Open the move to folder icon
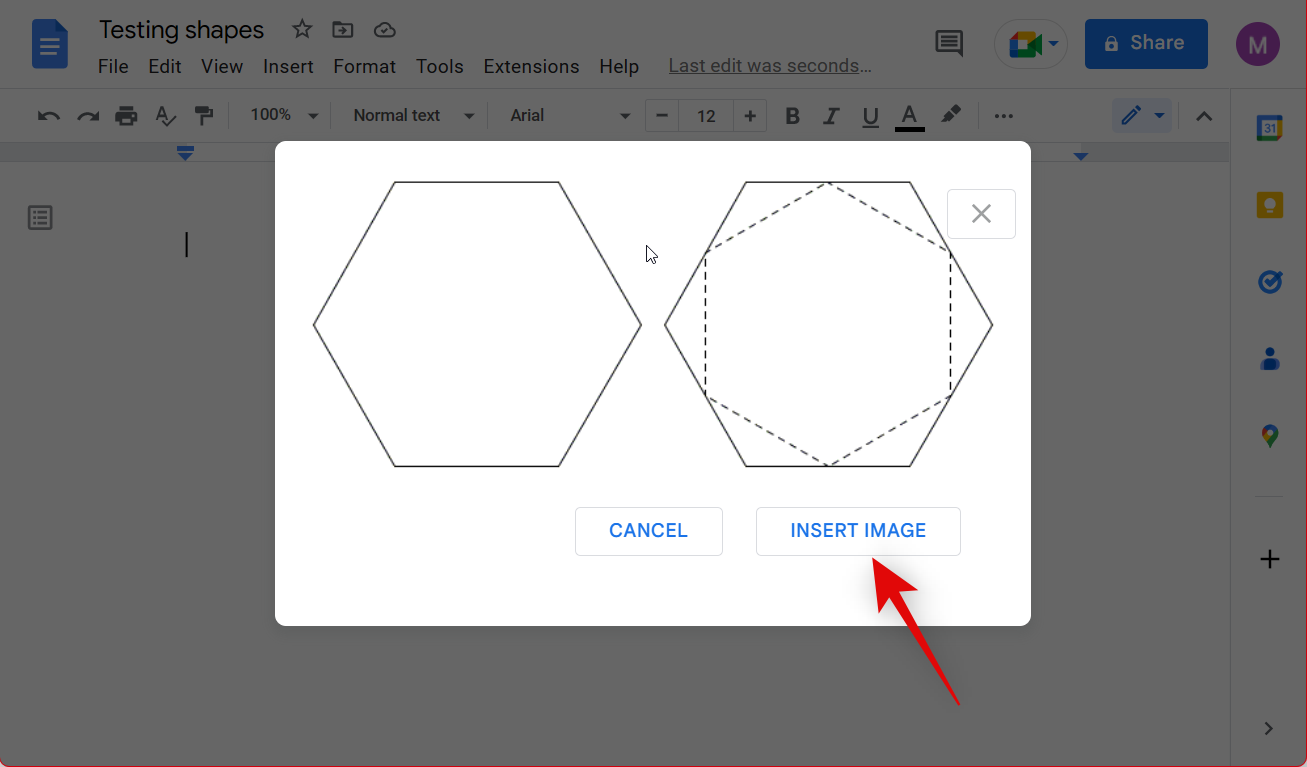Screen dimensions: 1307x767 pos(343,29)
